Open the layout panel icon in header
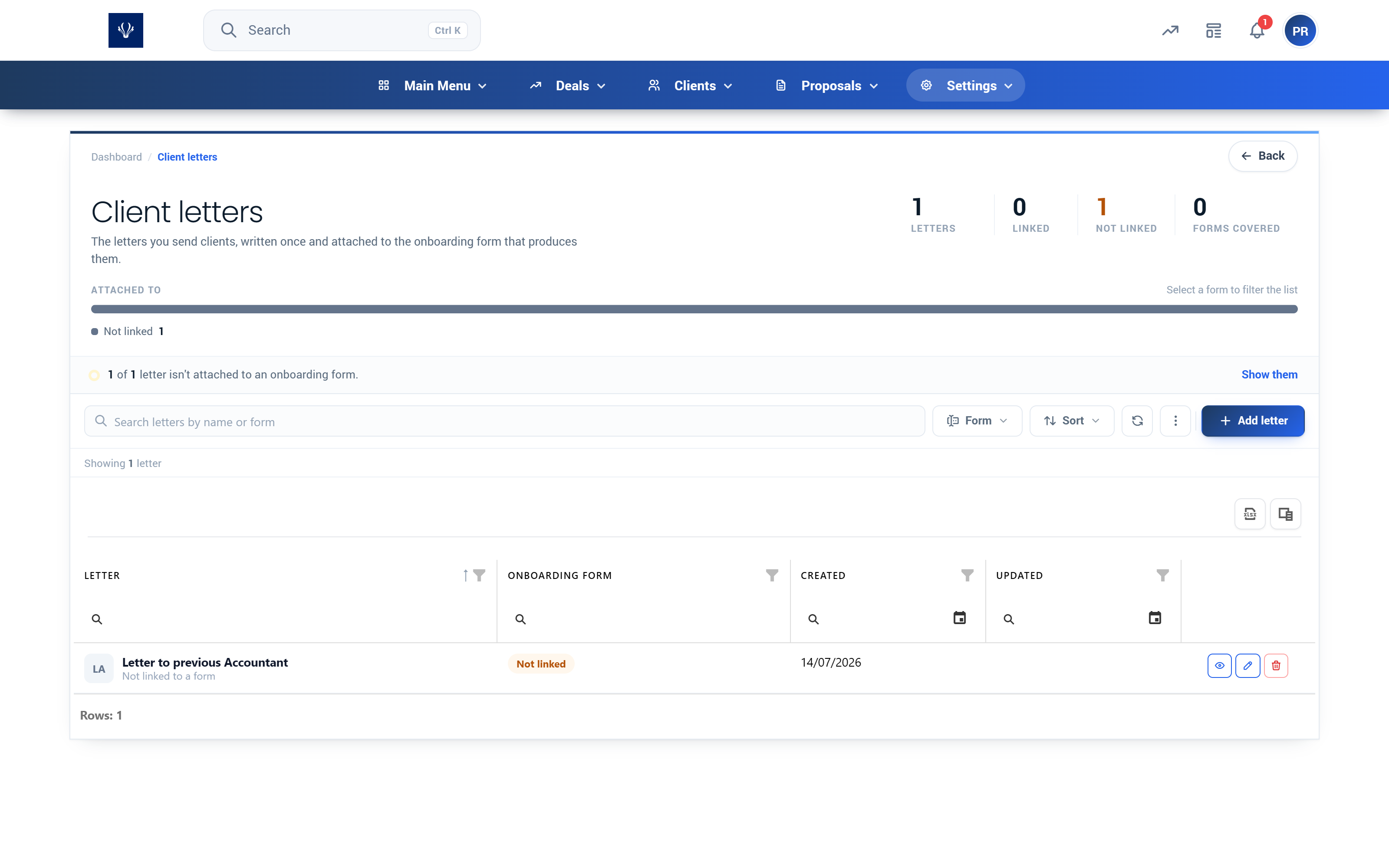The height and width of the screenshot is (868, 1389). click(x=1213, y=30)
